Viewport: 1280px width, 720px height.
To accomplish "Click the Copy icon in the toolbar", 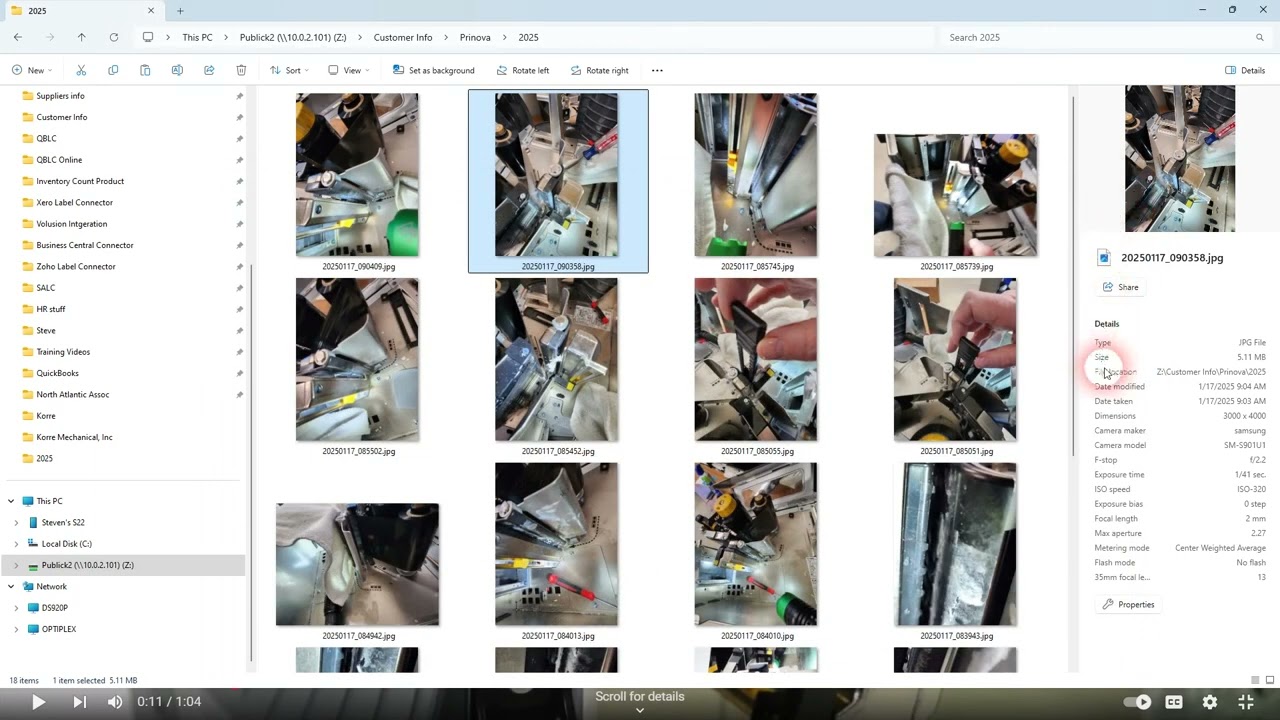I will tap(113, 70).
